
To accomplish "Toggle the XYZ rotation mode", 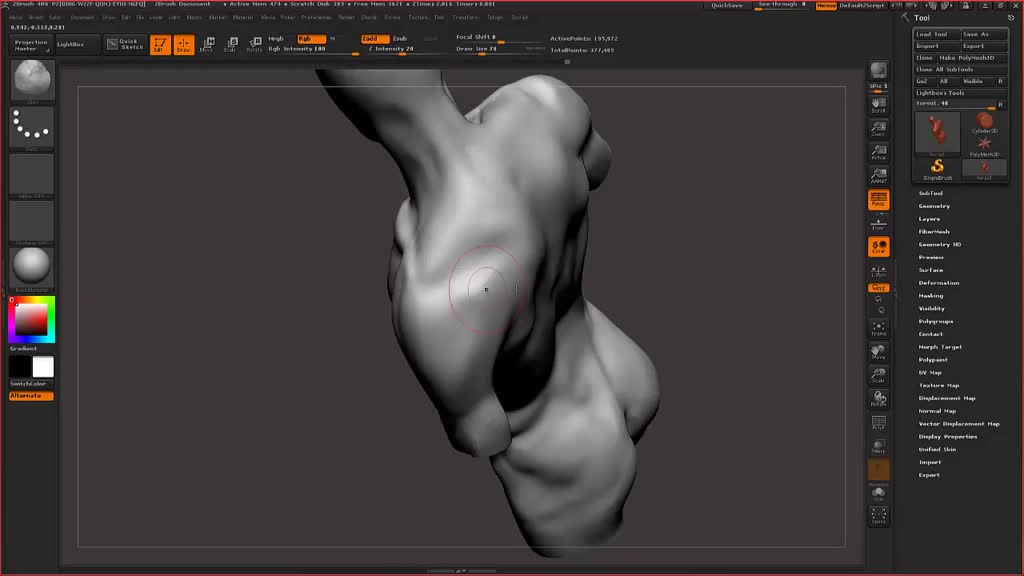I will pos(878,287).
